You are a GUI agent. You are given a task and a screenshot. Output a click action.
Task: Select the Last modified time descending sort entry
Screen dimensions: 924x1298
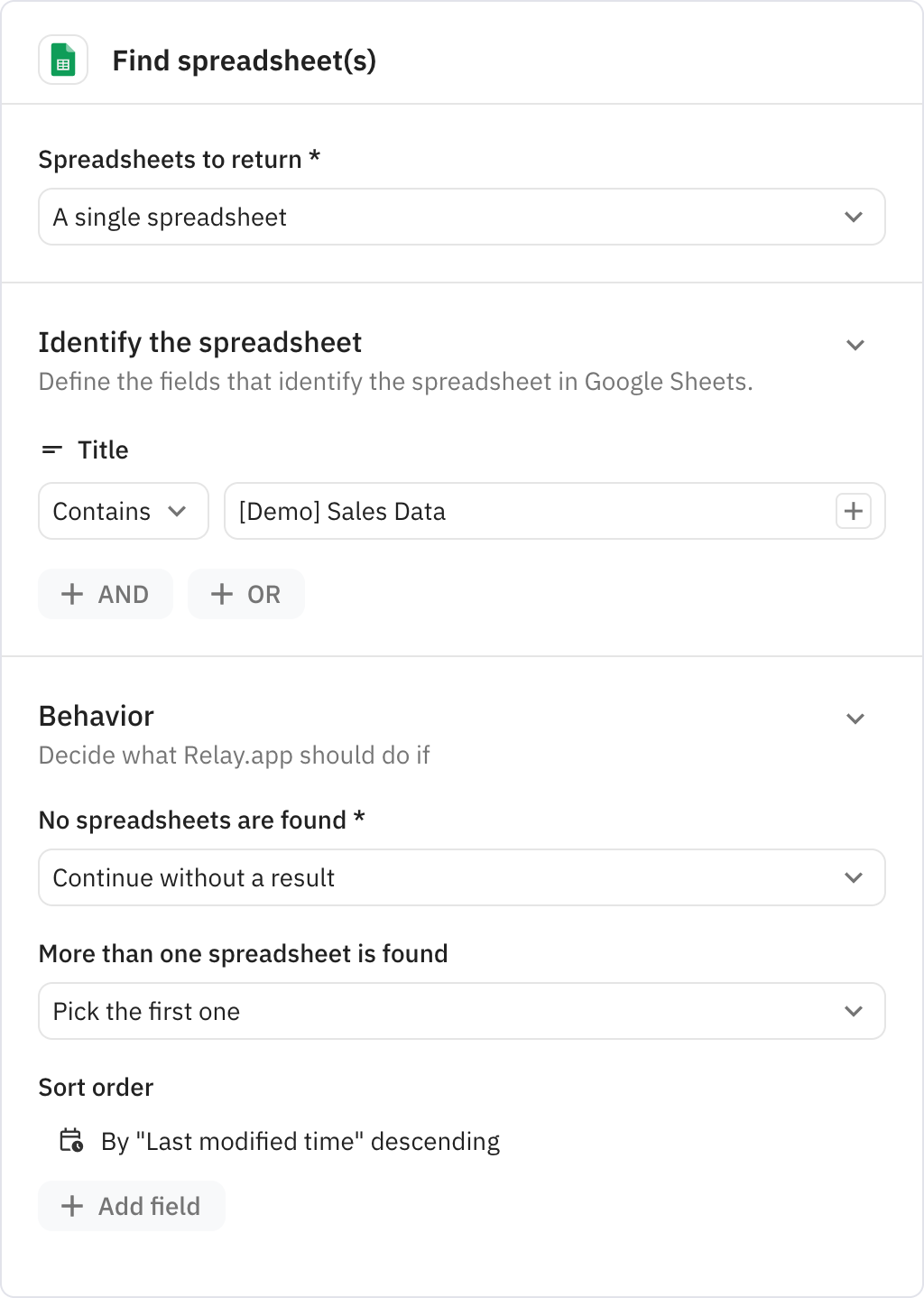click(301, 1141)
